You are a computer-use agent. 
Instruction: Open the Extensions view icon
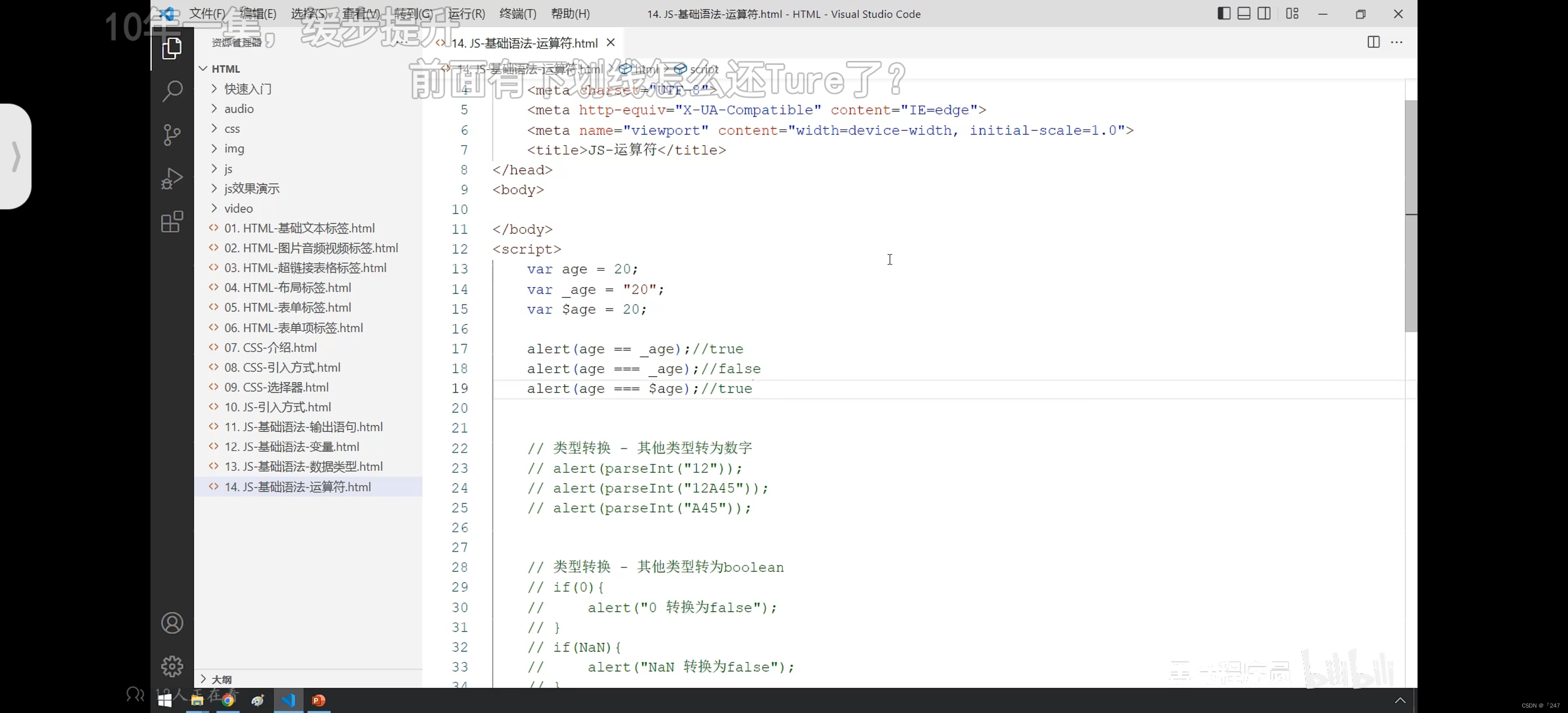[x=172, y=222]
